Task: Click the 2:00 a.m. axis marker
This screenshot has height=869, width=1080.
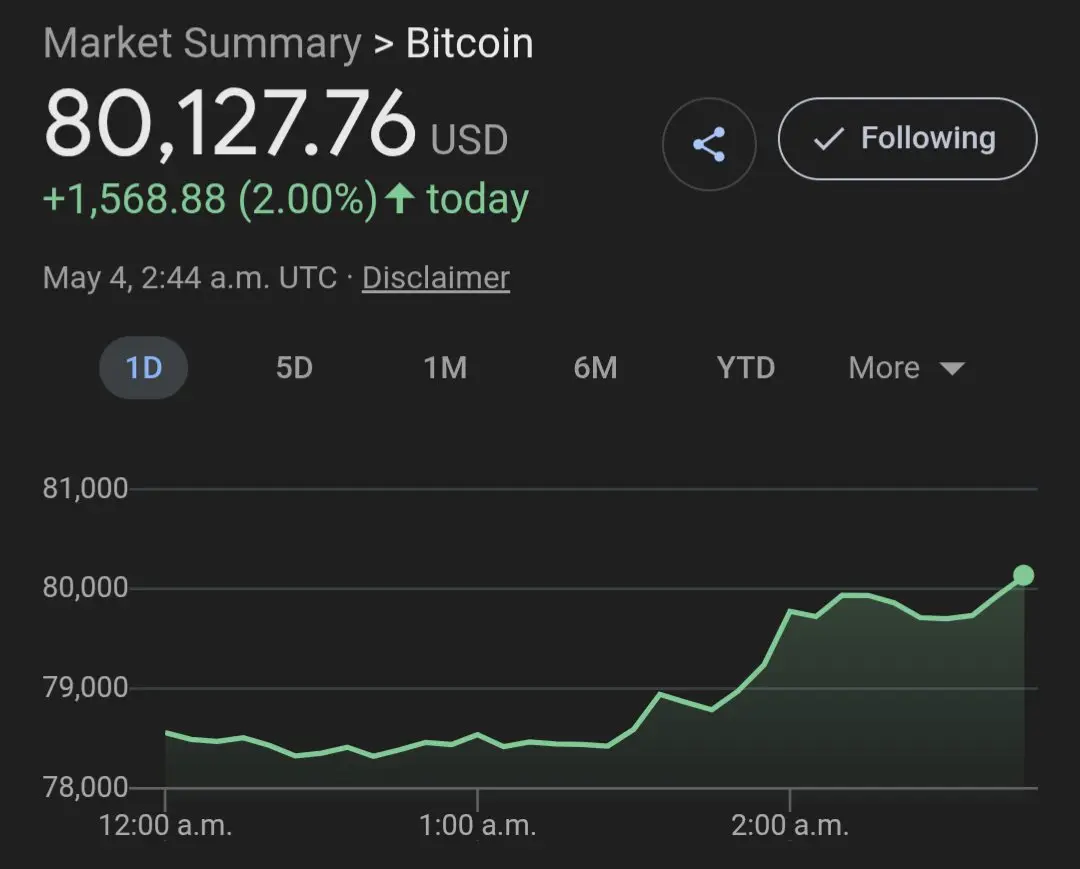Action: pos(790,824)
